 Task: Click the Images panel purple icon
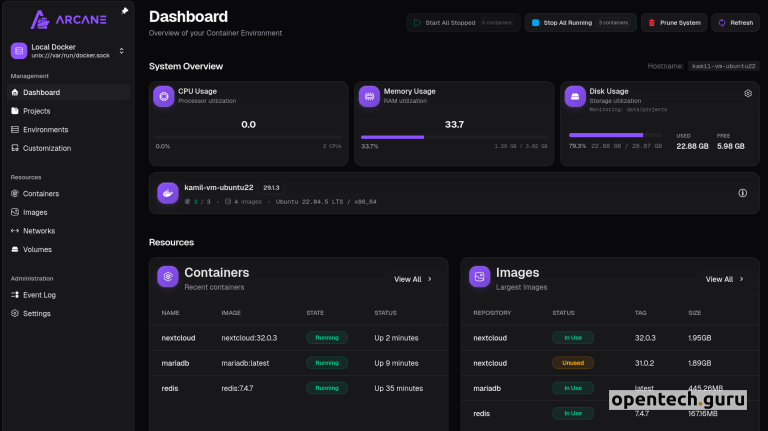(x=479, y=277)
